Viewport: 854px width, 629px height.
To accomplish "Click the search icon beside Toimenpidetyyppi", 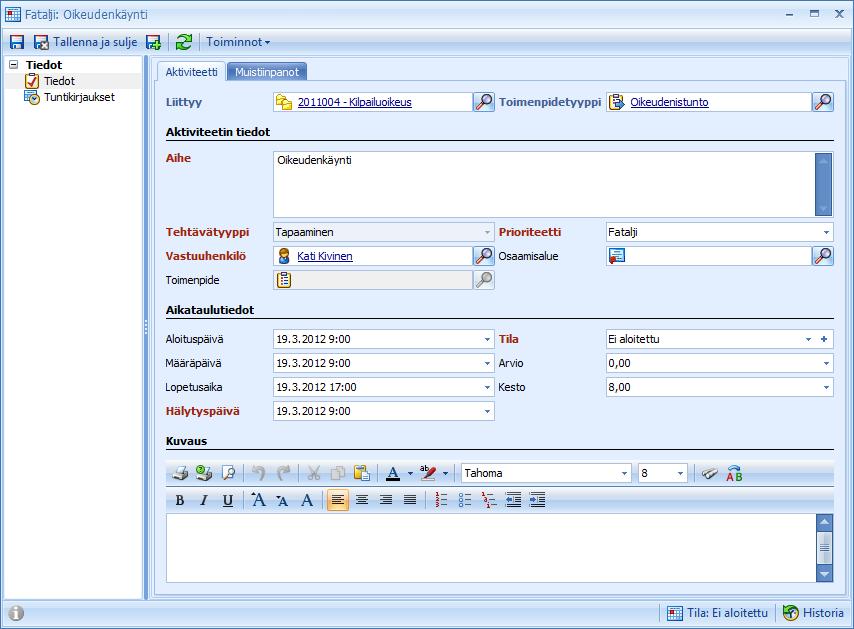I will click(823, 102).
